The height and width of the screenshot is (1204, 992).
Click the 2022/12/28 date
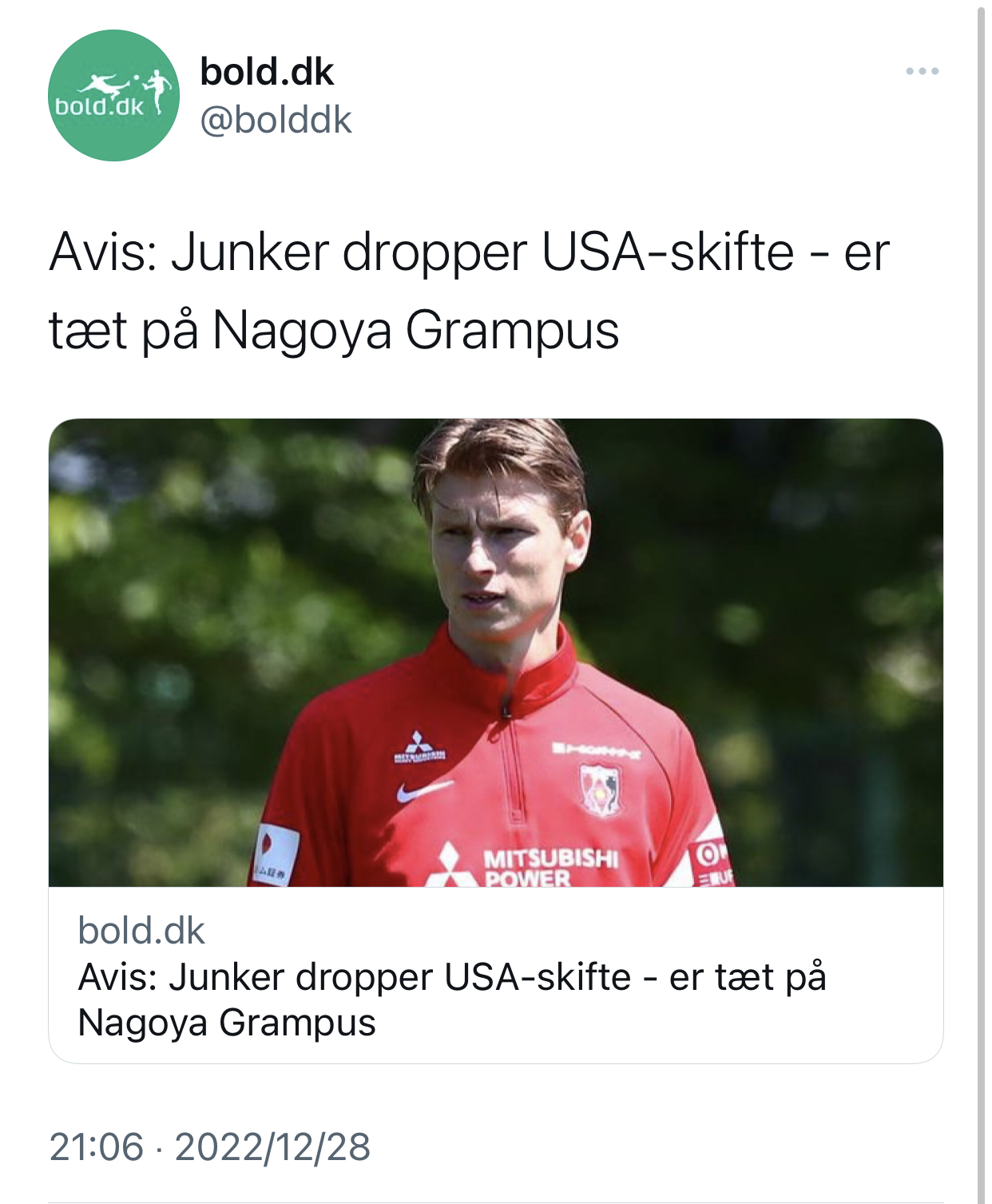[x=272, y=1147]
